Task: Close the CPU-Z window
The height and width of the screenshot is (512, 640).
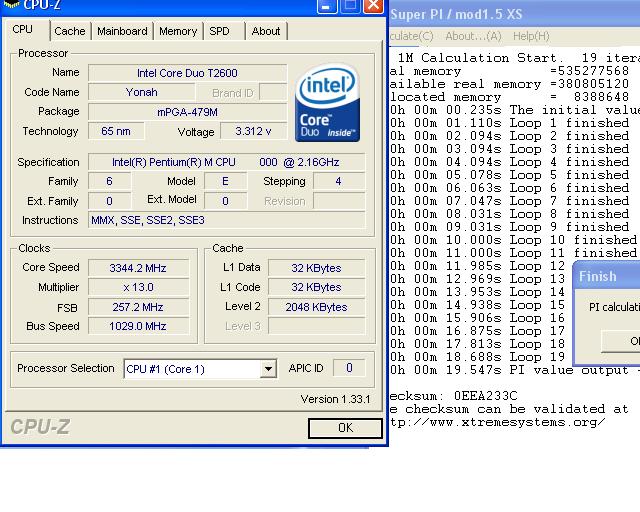Action: pyautogui.click(x=373, y=6)
